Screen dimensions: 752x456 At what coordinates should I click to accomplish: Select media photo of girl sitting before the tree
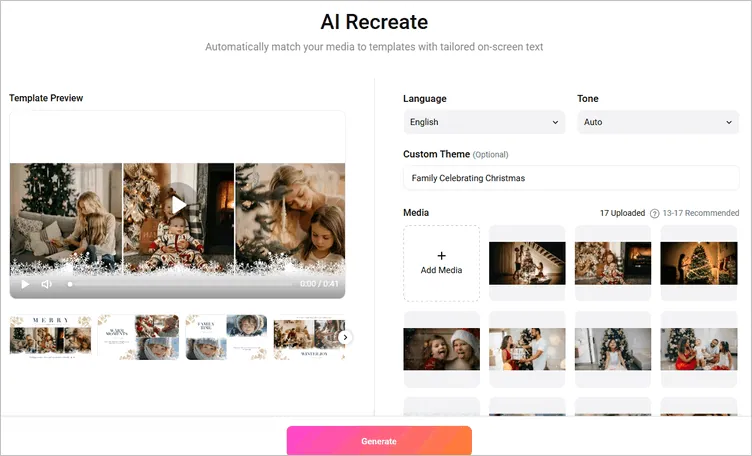click(613, 349)
